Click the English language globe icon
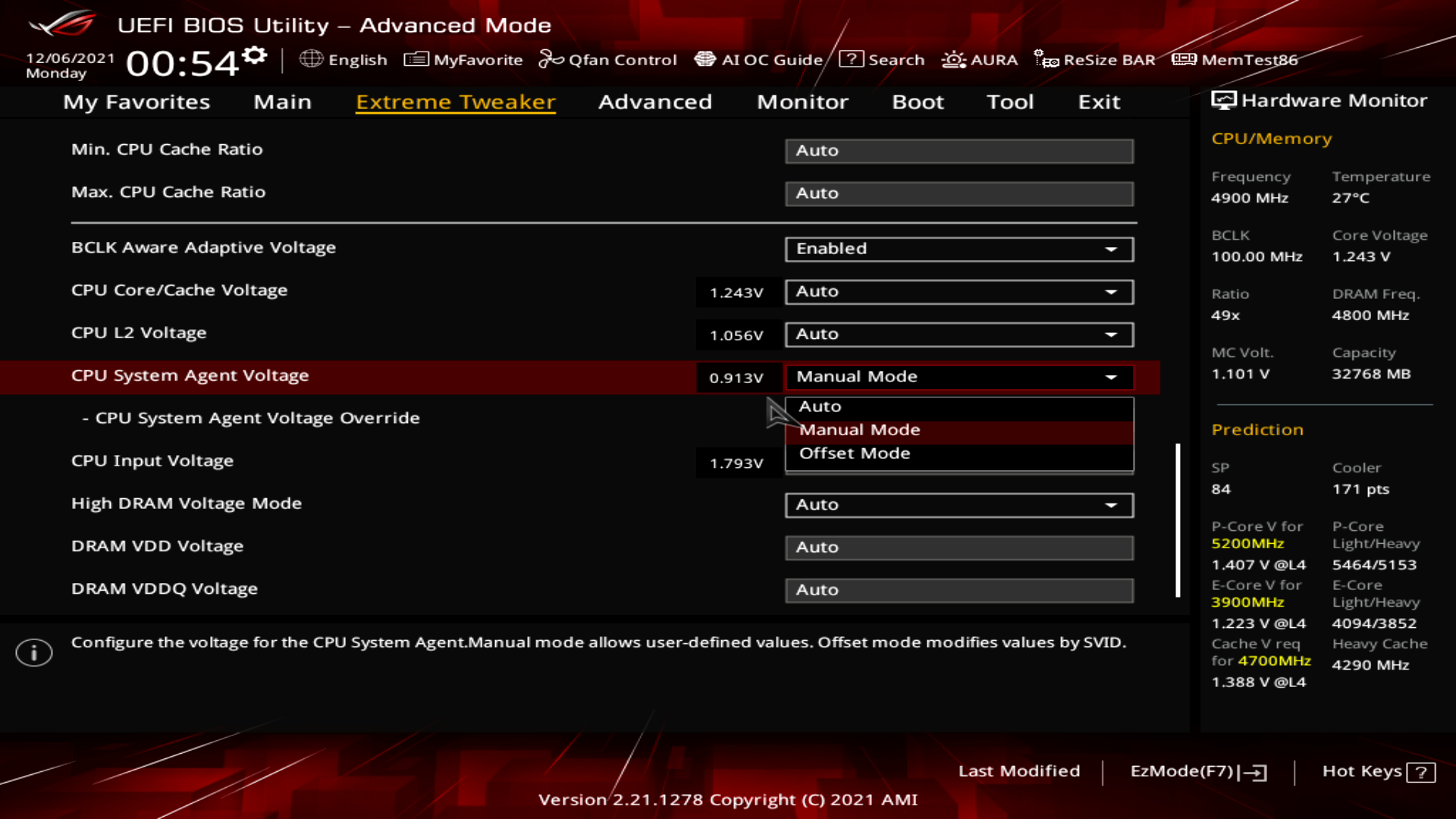The image size is (1456, 819). (311, 59)
